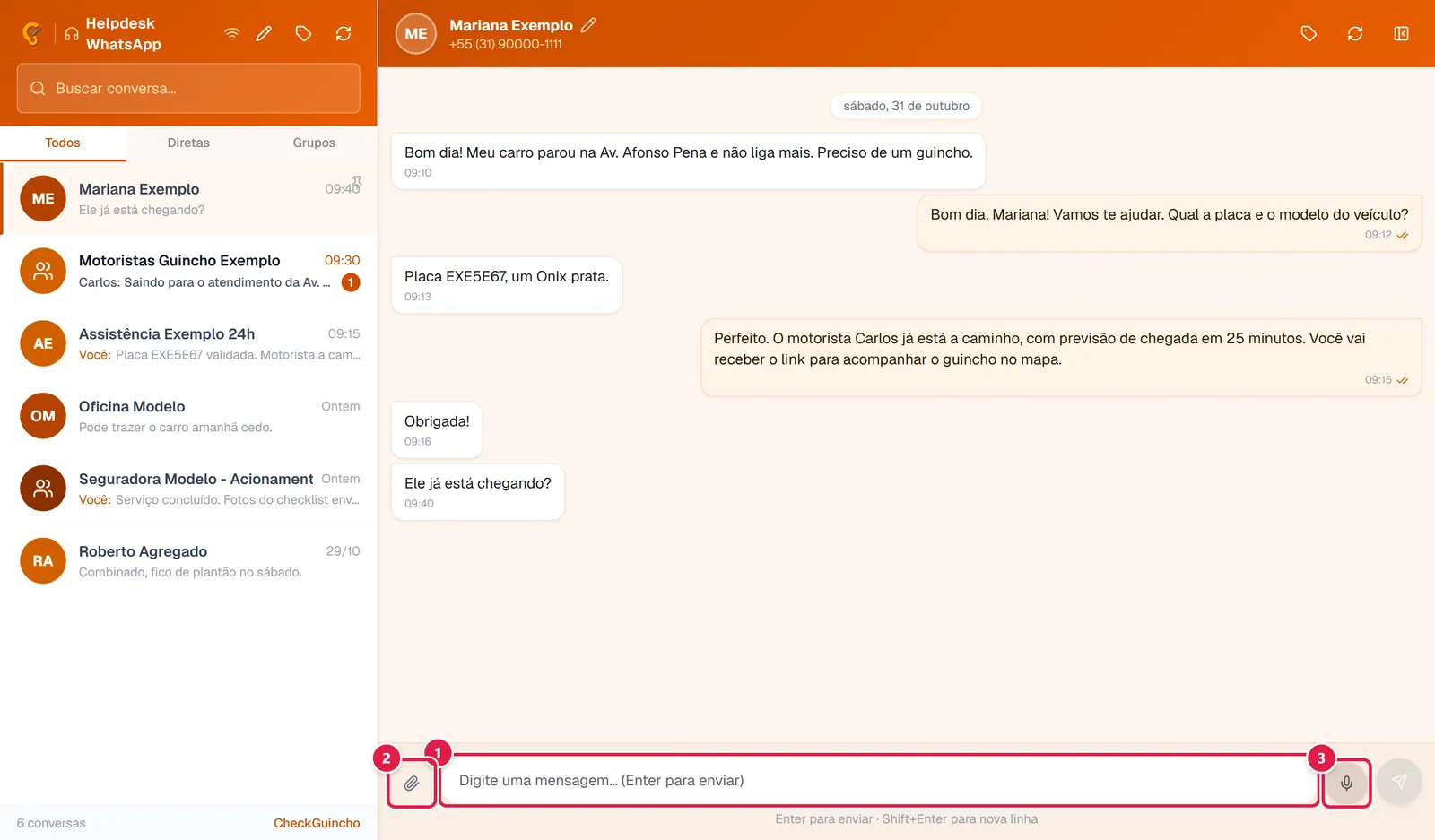Click the +55 (31) 90000-1111 phone number

click(506, 44)
